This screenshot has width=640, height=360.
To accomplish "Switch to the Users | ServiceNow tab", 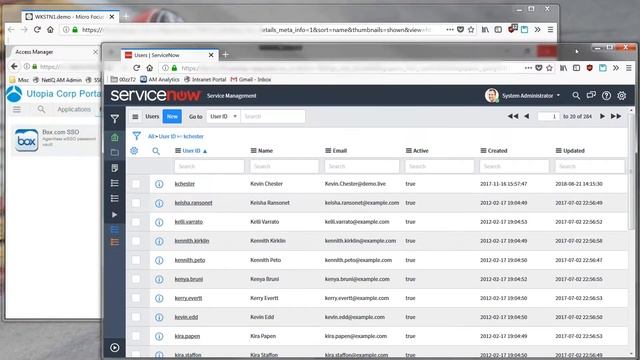I will point(170,55).
